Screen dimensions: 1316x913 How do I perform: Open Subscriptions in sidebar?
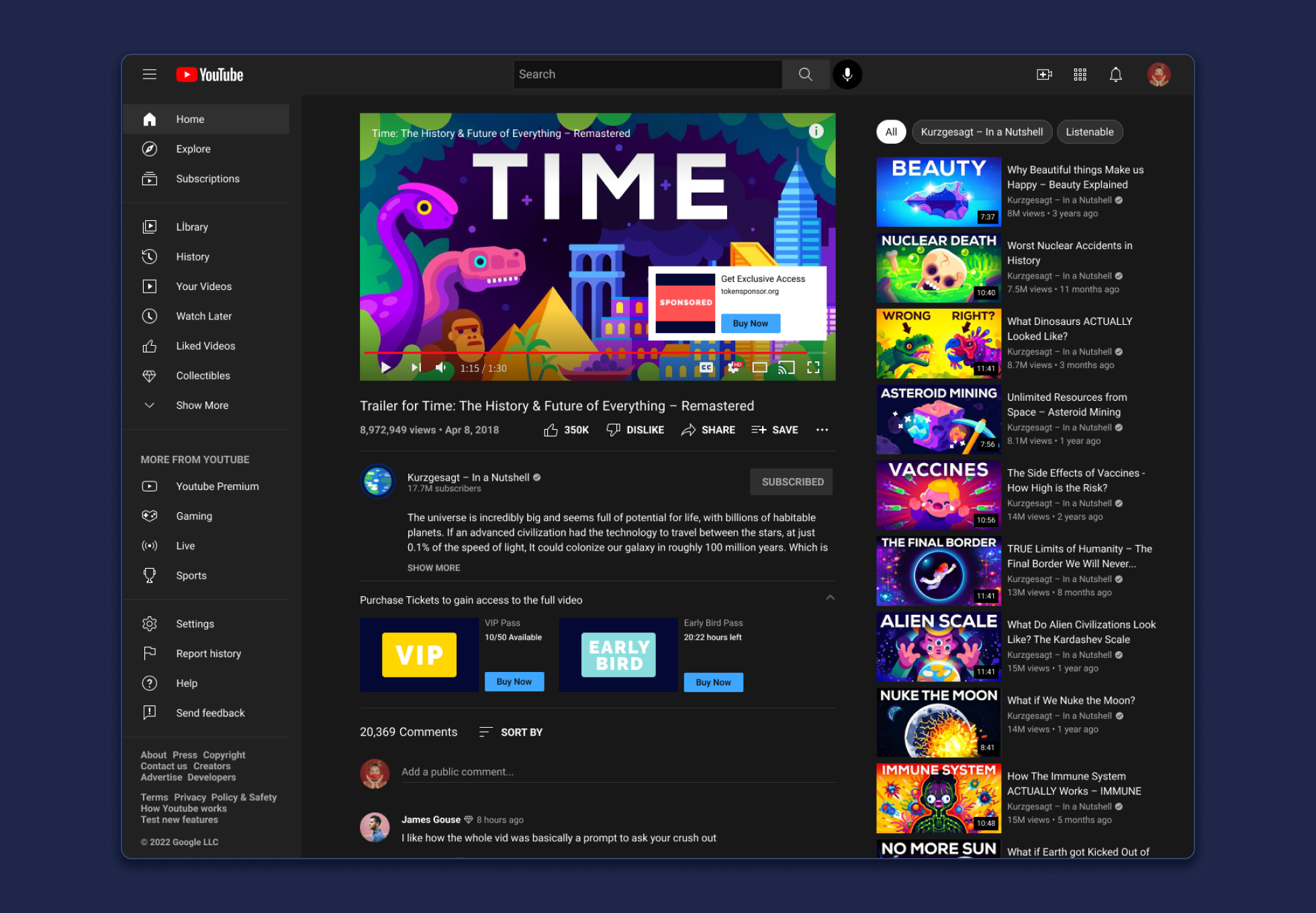(x=206, y=179)
